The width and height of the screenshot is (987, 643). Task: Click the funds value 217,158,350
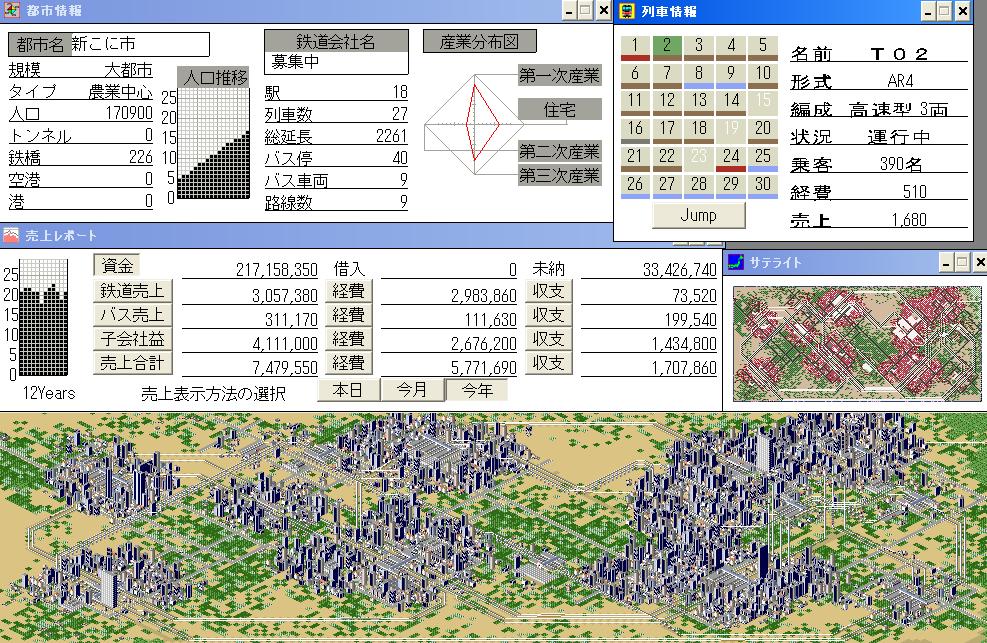coord(276,270)
